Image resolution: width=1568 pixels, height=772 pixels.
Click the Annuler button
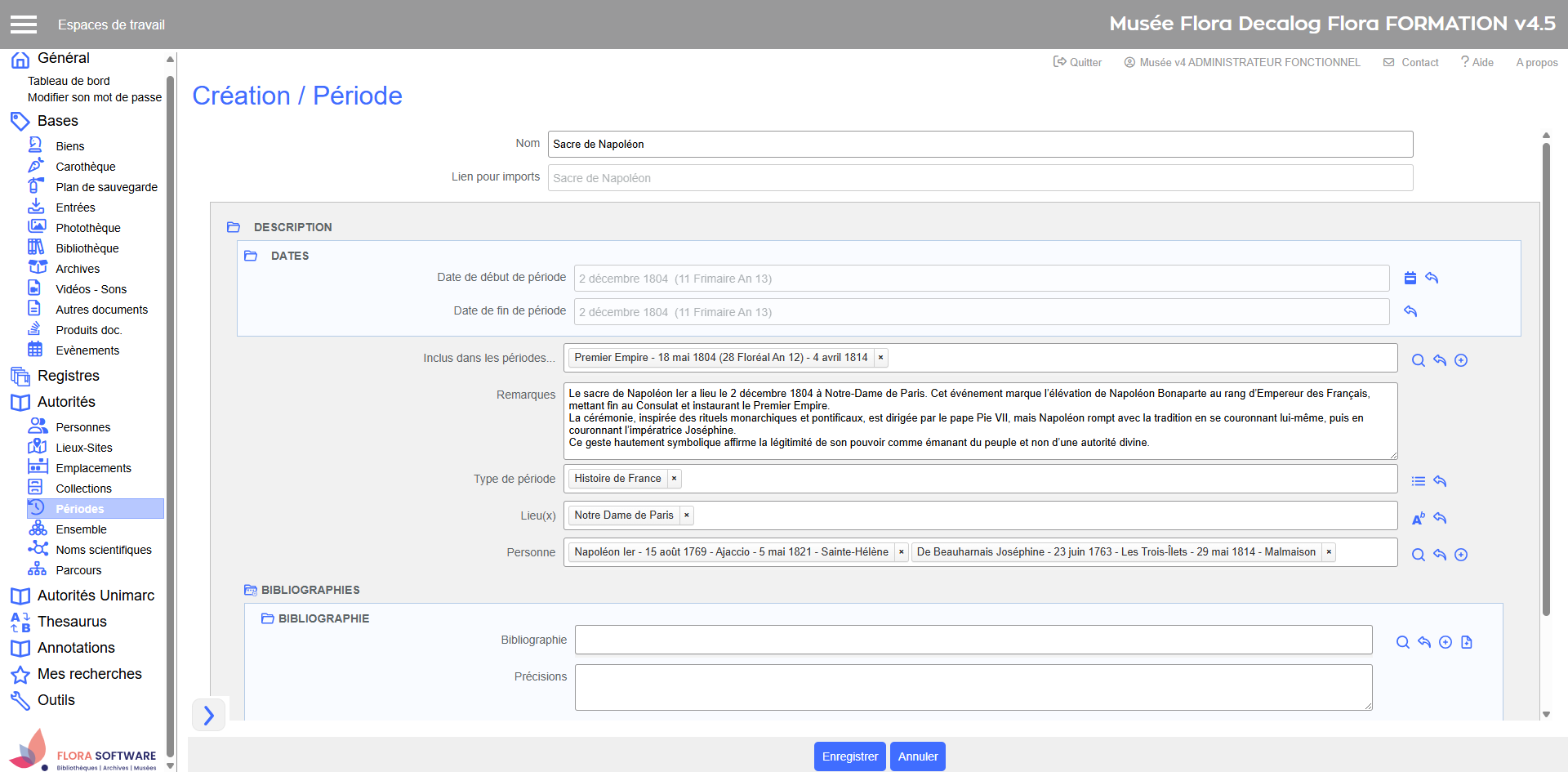pyautogui.click(x=917, y=756)
